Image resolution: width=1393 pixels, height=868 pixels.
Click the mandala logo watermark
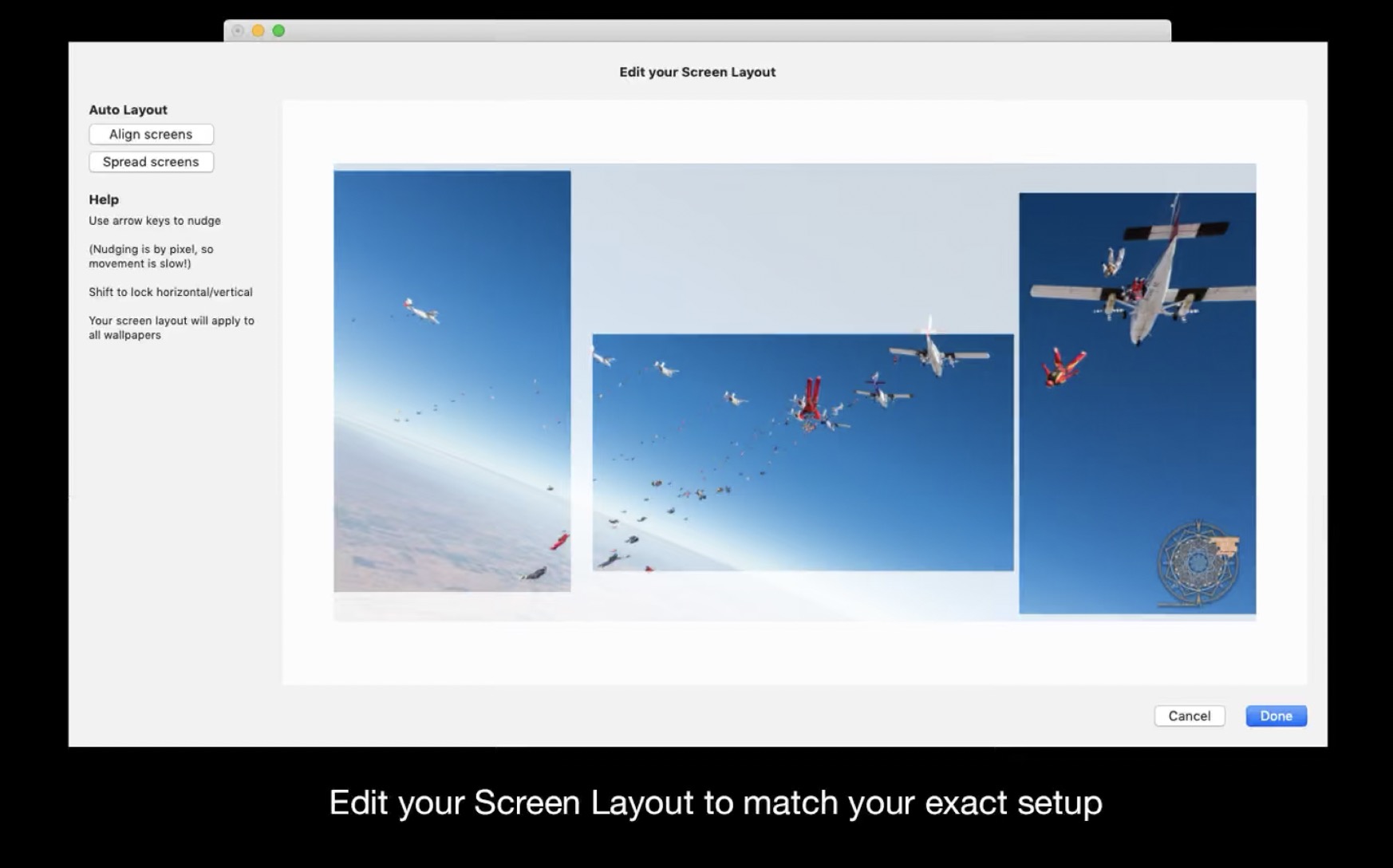tap(1198, 564)
